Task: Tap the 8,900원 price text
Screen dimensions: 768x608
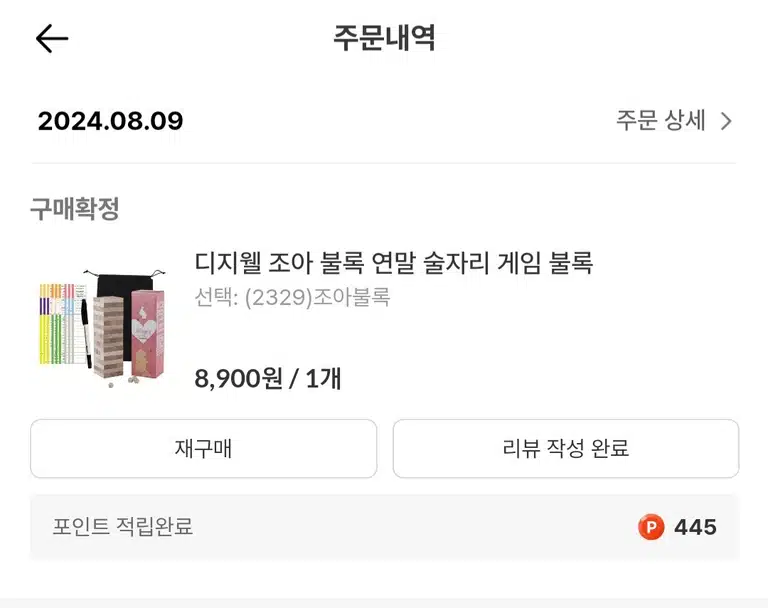Action: coord(238,378)
